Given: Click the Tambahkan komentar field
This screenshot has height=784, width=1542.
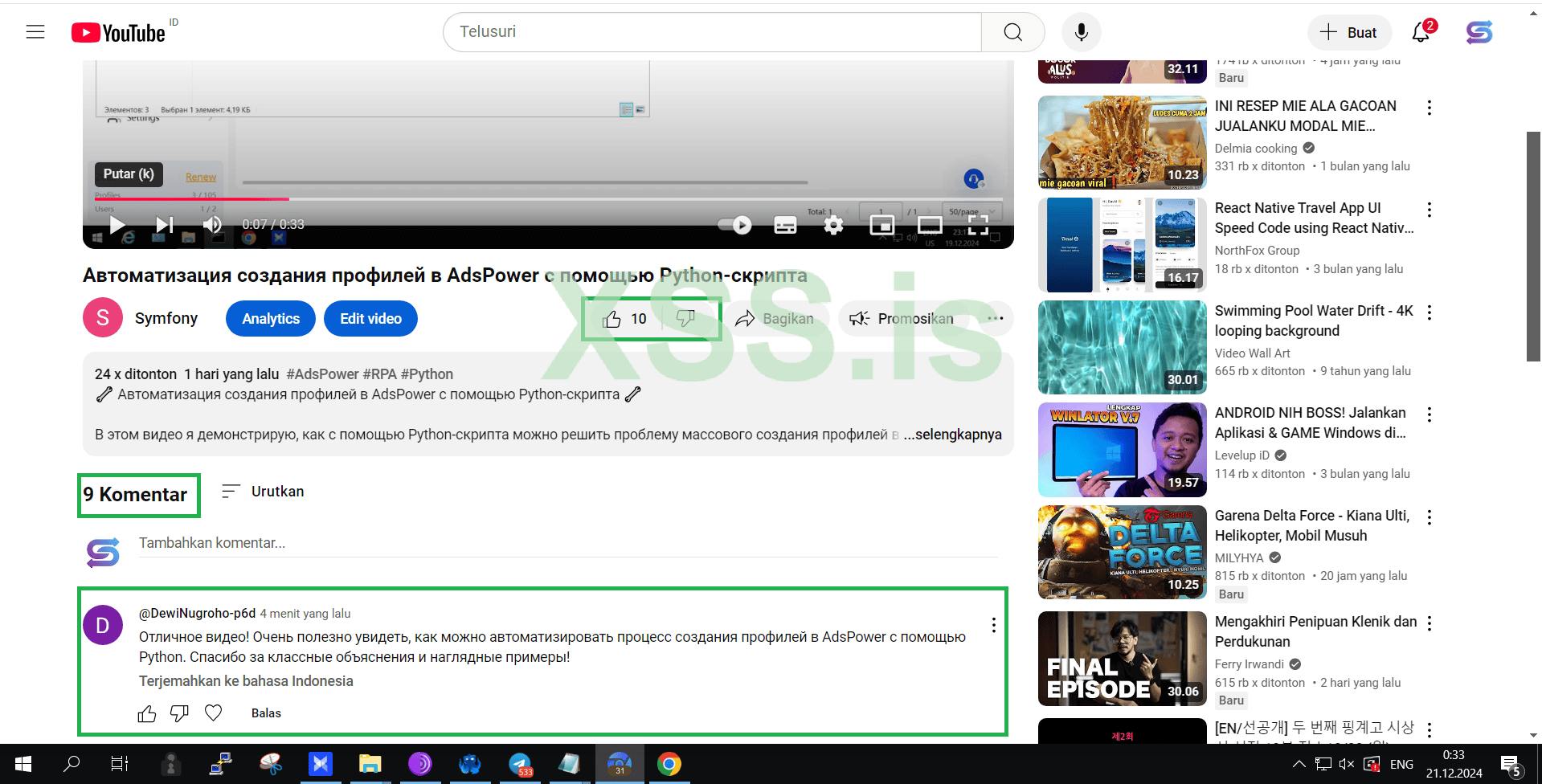Looking at the screenshot, I should pyautogui.click(x=568, y=543).
